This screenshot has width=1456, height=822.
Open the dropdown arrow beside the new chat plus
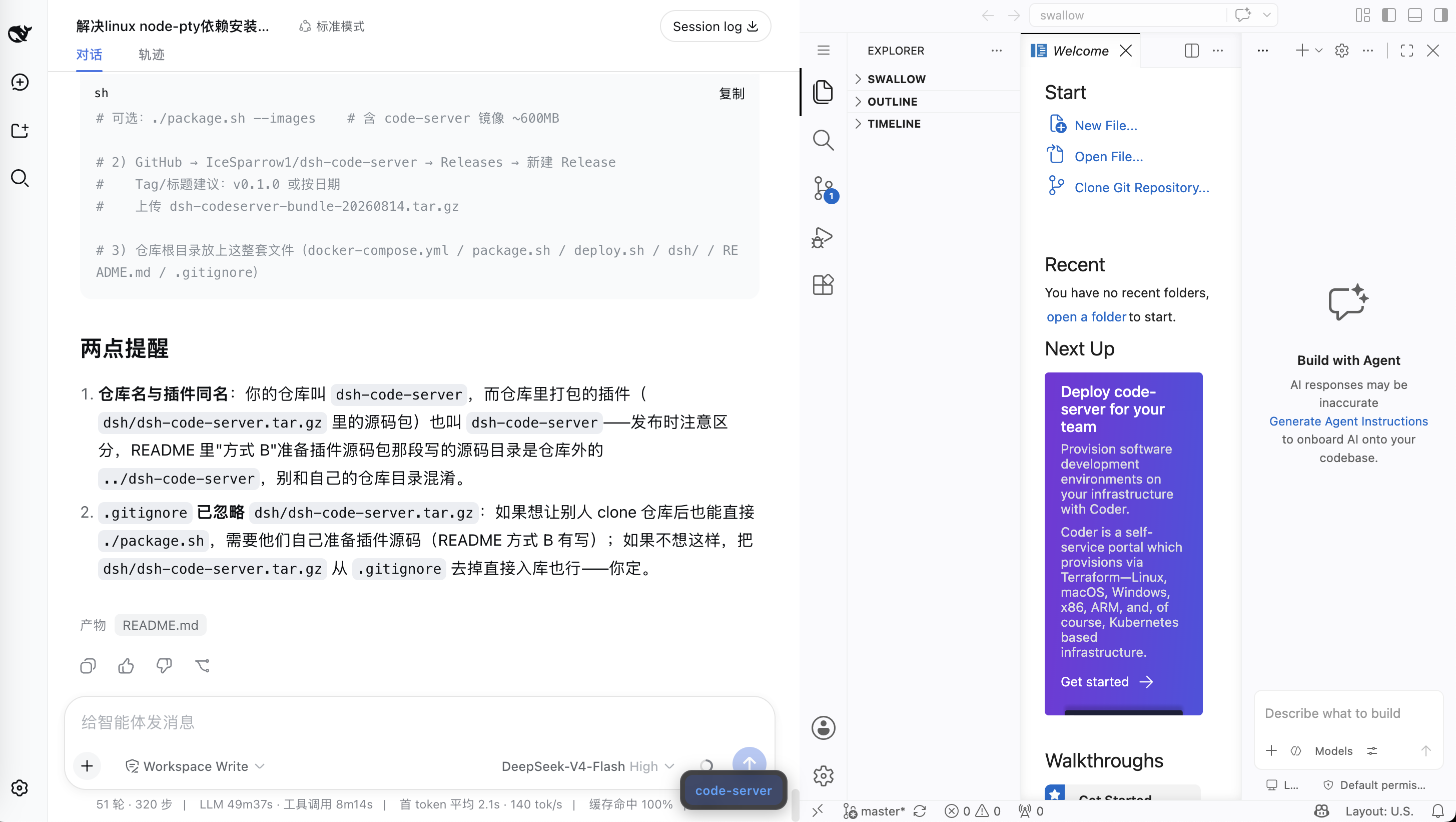pos(1318,51)
